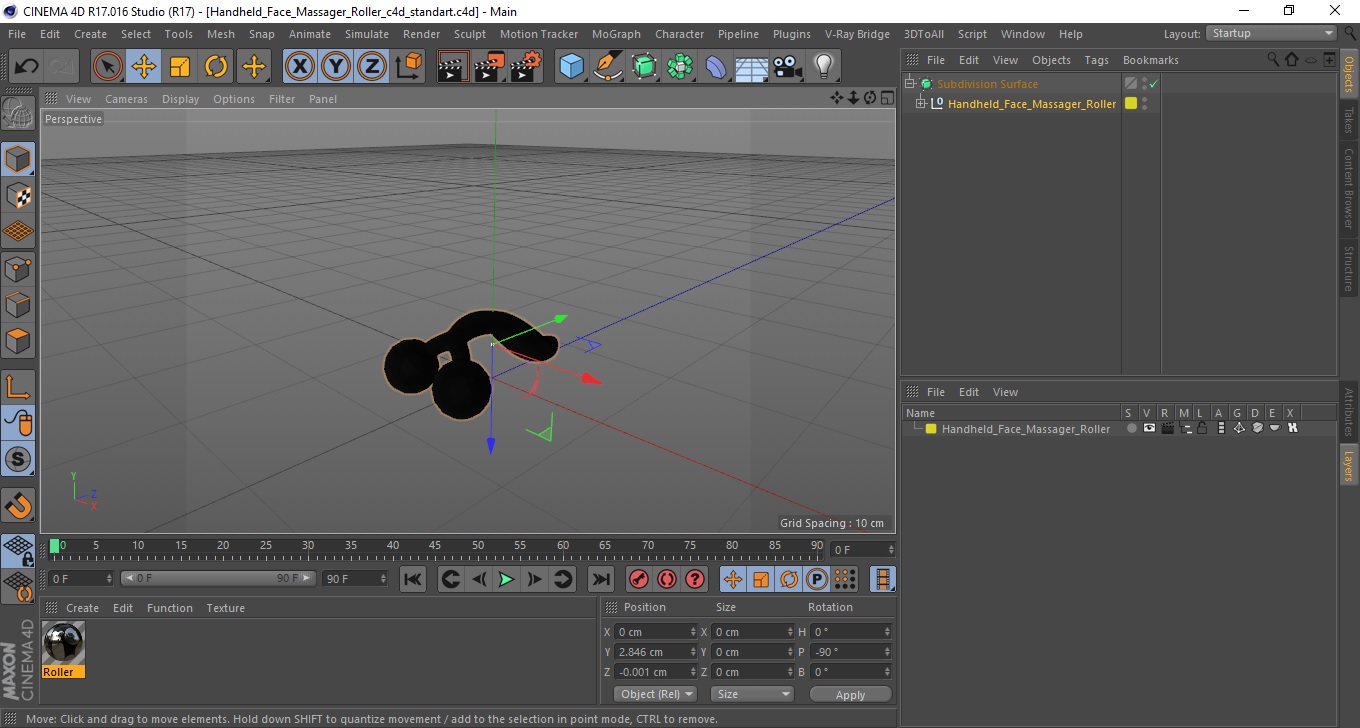Open the Array modeling objects icon

(680, 67)
